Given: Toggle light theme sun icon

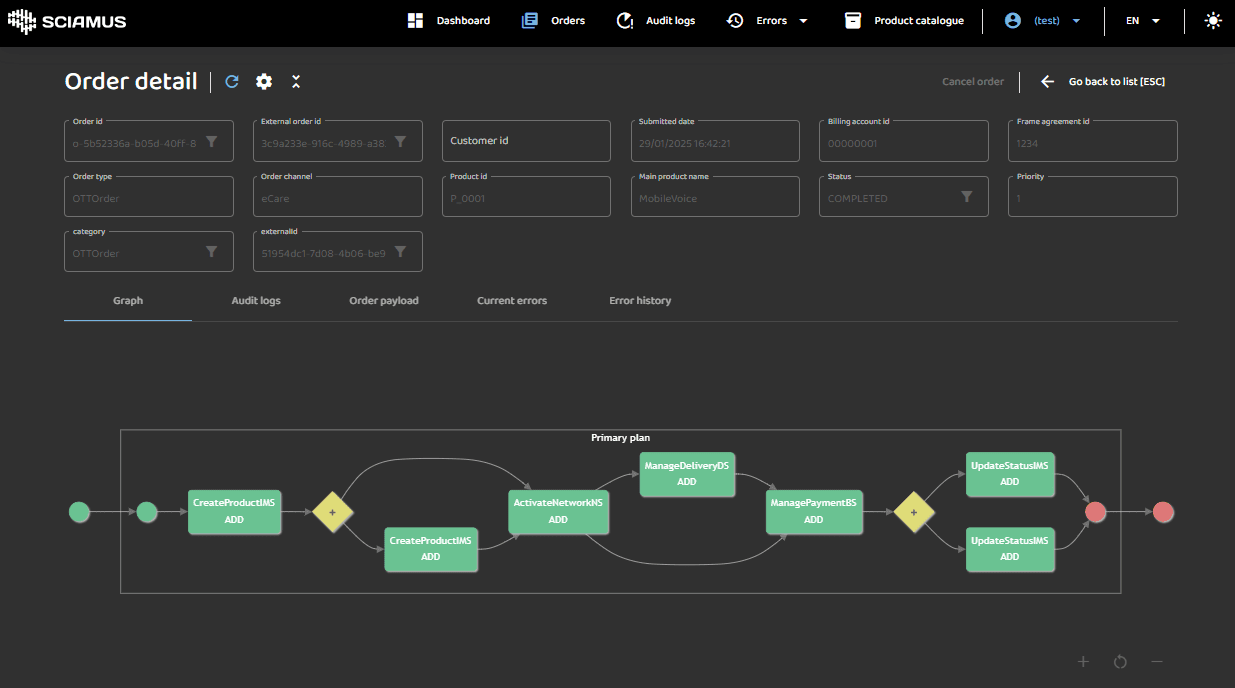Looking at the screenshot, I should click(1213, 20).
